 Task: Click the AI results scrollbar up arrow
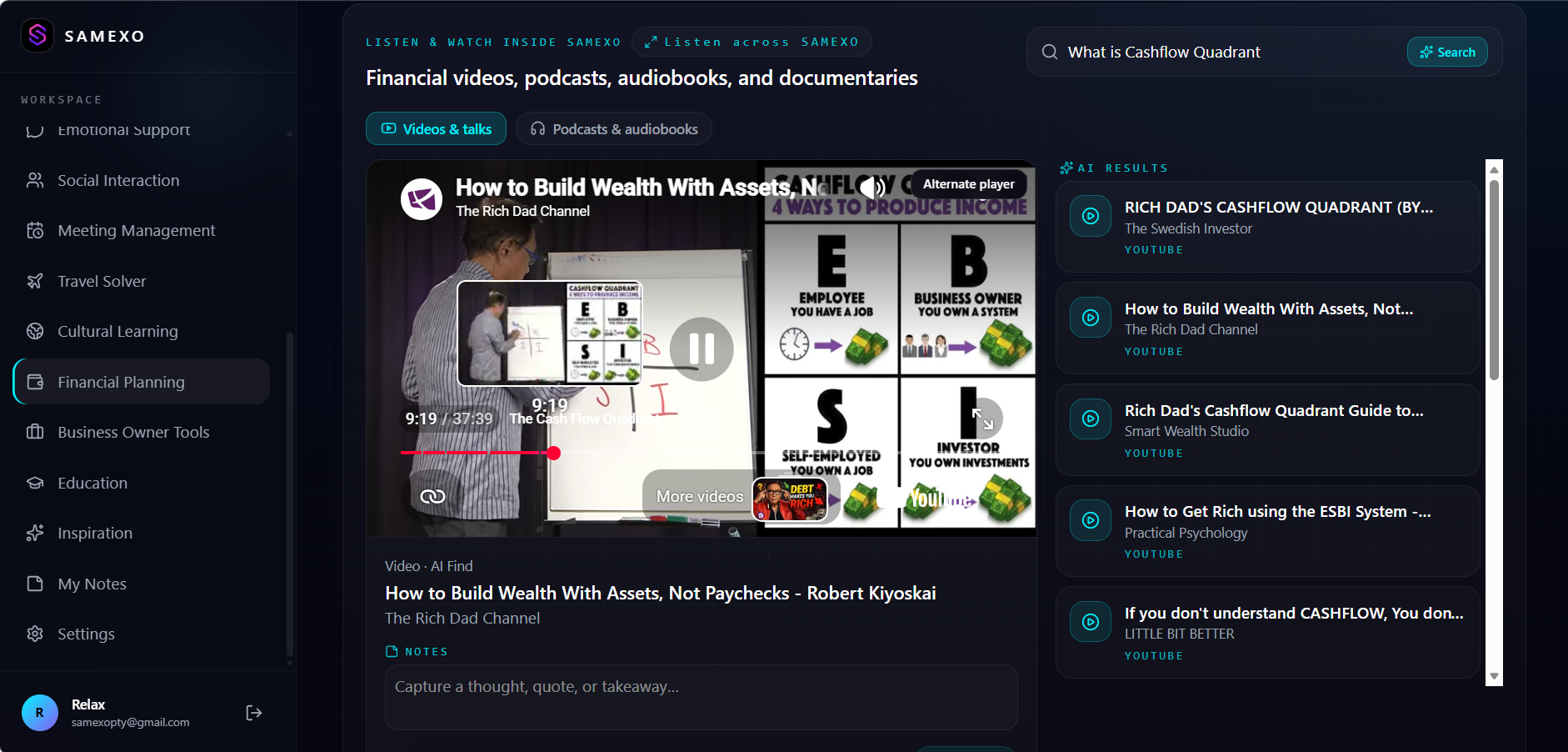(1494, 169)
